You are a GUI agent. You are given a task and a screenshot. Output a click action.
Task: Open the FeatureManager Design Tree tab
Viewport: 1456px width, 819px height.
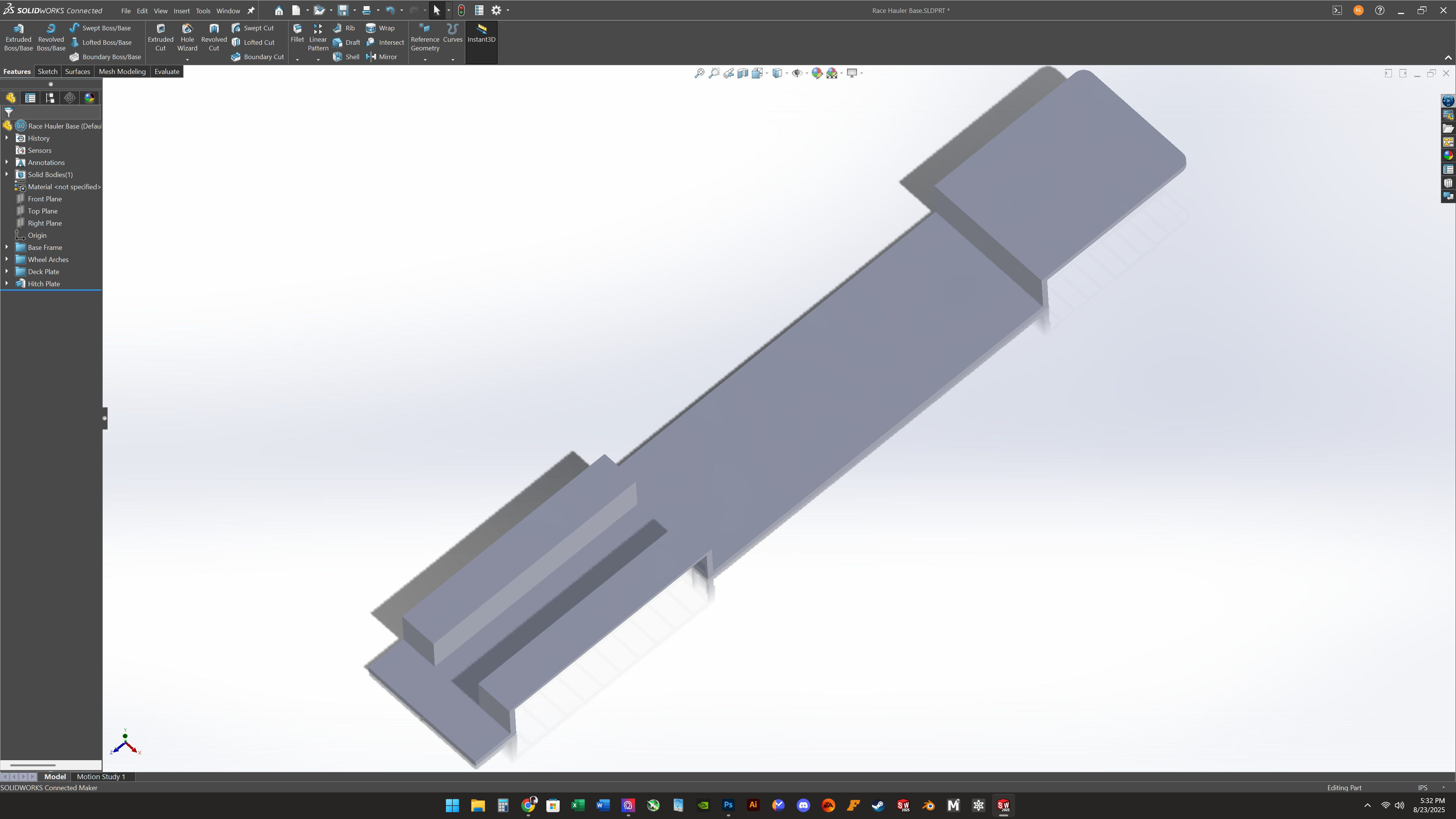[x=11, y=98]
